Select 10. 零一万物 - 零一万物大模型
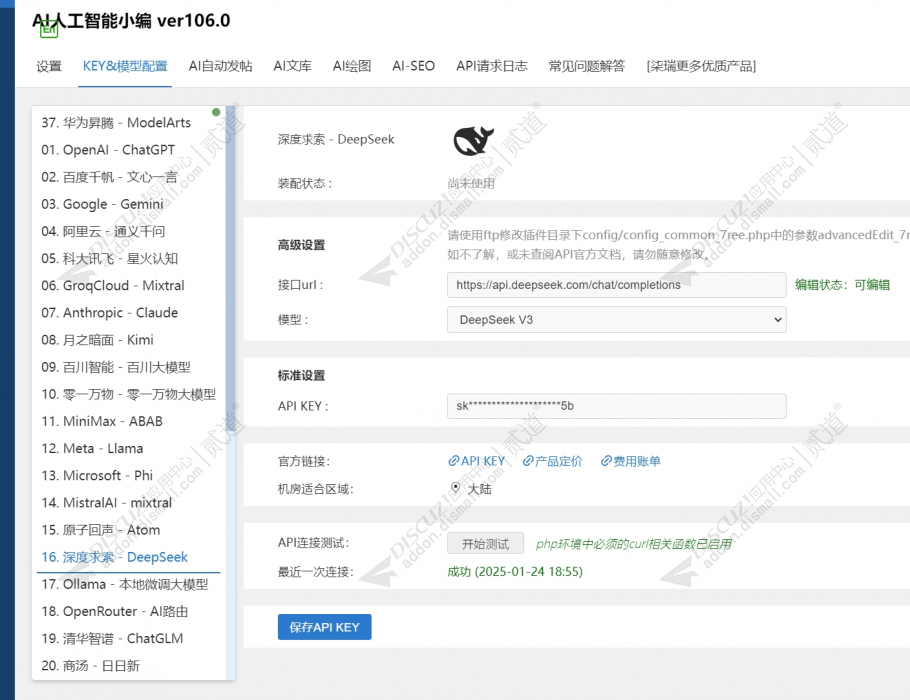 pyautogui.click(x=129, y=394)
